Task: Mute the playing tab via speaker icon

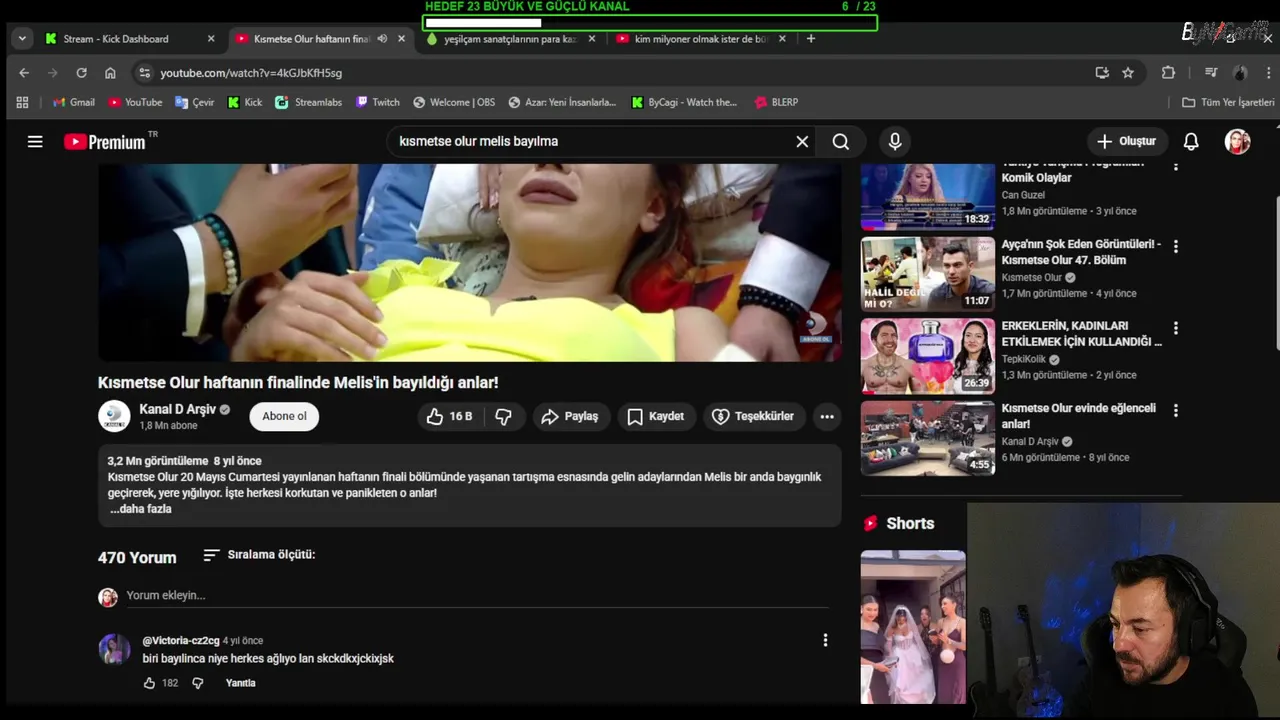Action: (382, 39)
